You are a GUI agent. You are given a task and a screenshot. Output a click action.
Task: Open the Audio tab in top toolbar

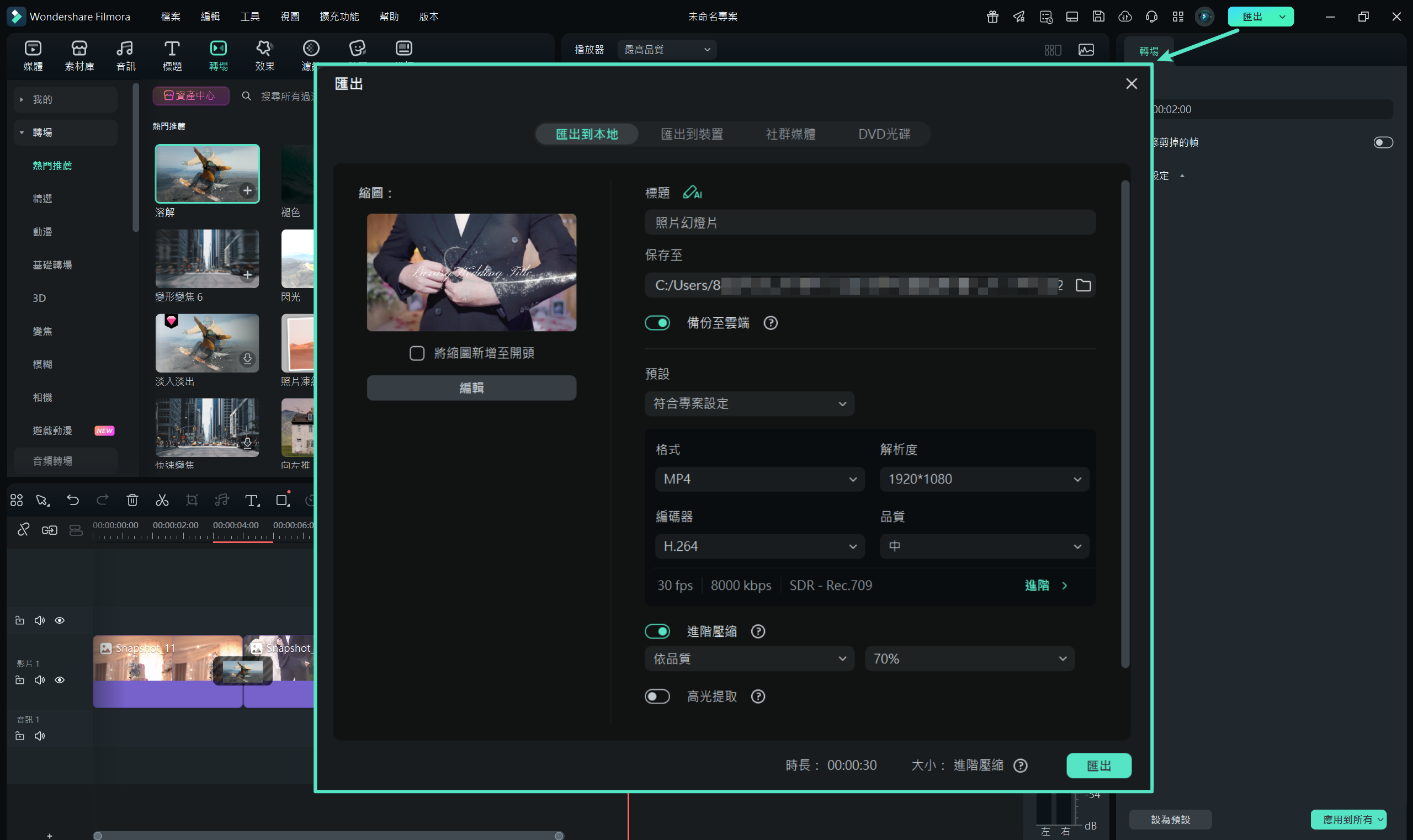click(125, 56)
